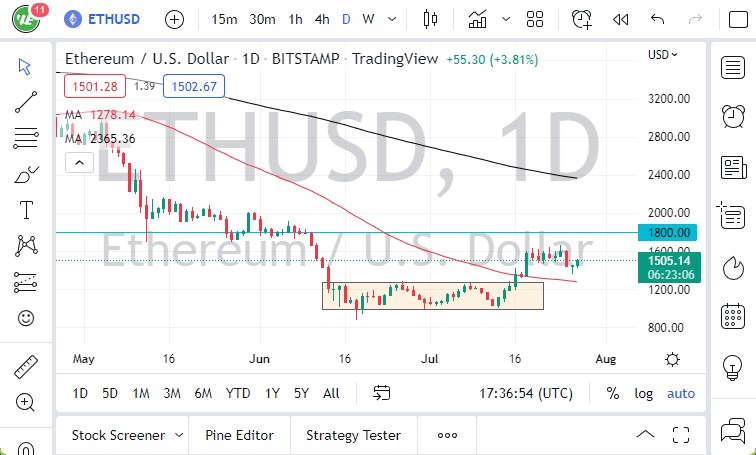Viewport: 756px width, 455px height.
Task: Toggle percent scale on price axis
Action: [612, 393]
